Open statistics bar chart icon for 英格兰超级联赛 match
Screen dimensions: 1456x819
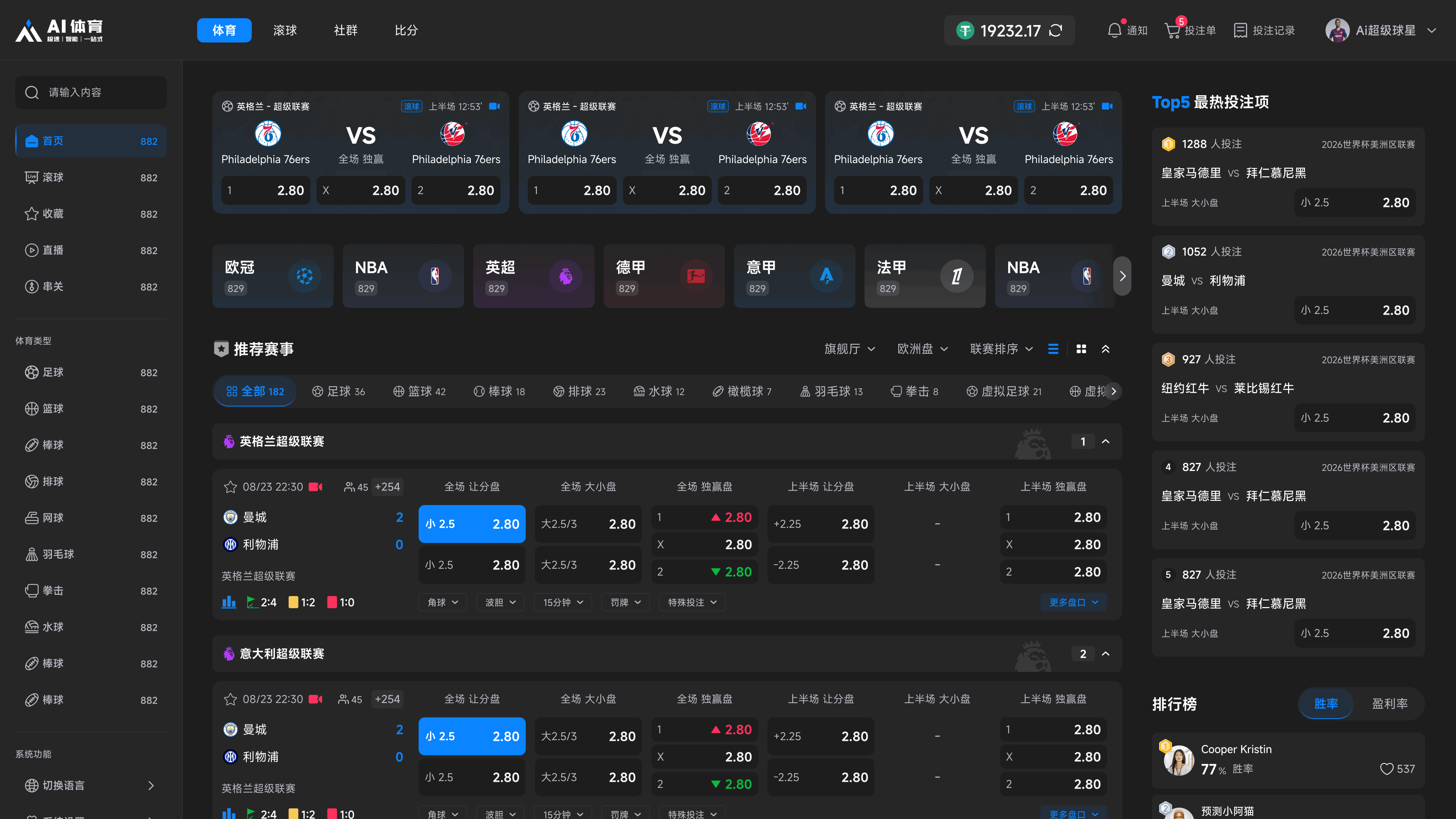click(229, 602)
